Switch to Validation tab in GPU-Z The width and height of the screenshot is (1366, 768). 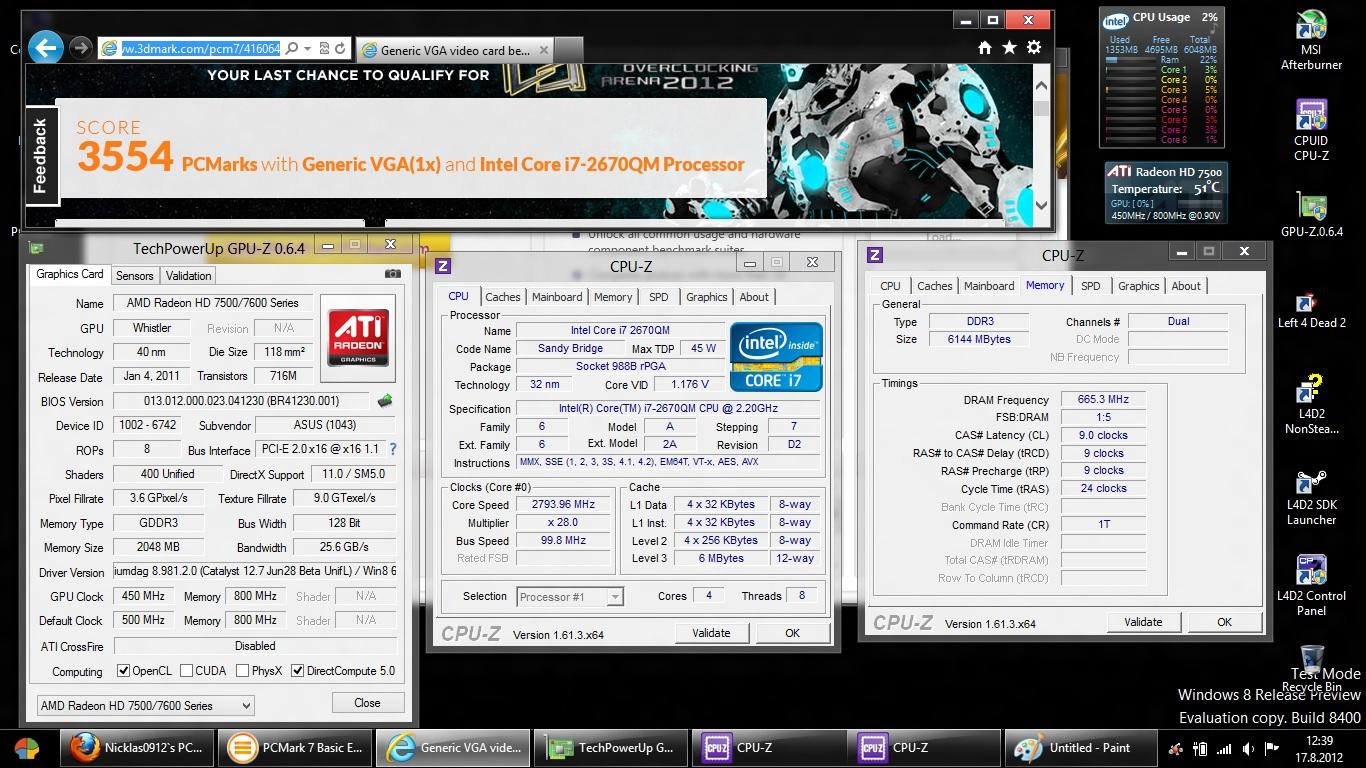pyautogui.click(x=188, y=276)
